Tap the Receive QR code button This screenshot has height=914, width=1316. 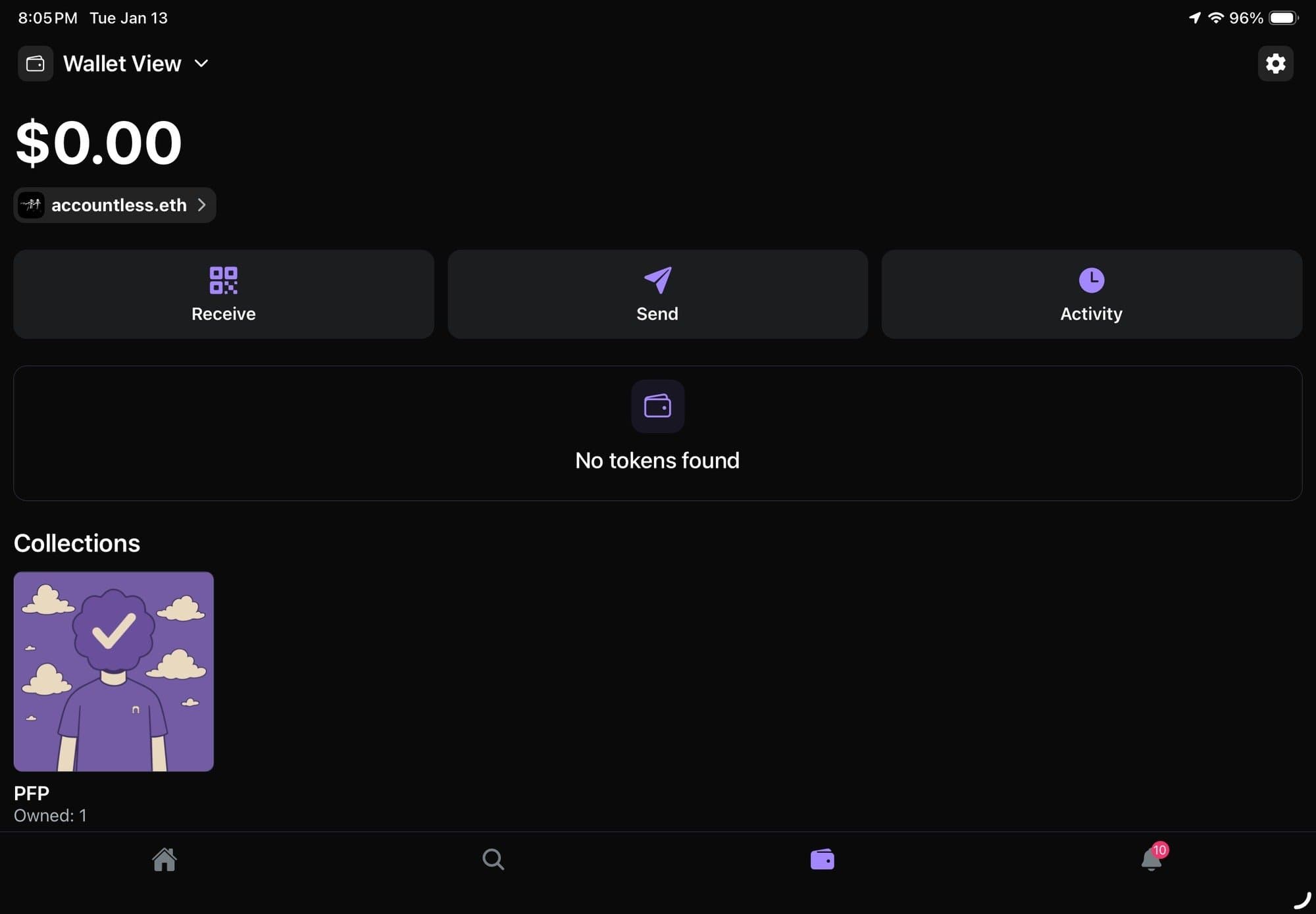point(224,294)
